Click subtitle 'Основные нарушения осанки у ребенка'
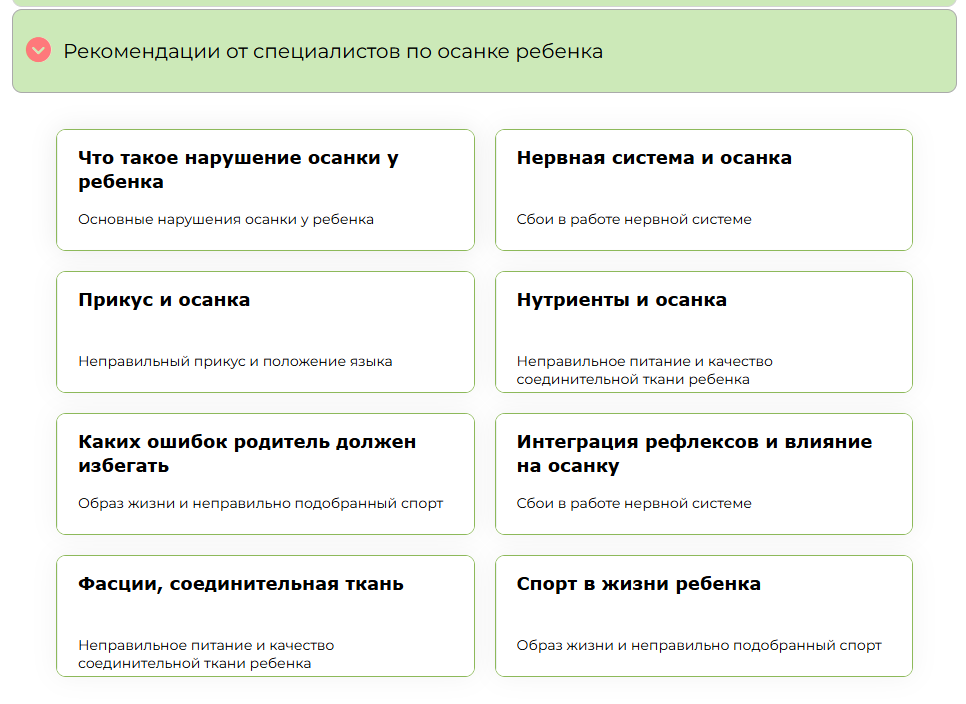Screen dimensions: 966x704 pos(225,219)
